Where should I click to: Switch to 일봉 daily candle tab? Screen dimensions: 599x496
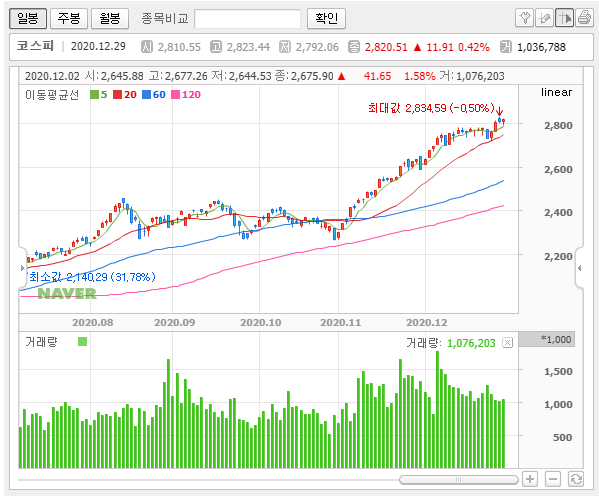(x=28, y=18)
